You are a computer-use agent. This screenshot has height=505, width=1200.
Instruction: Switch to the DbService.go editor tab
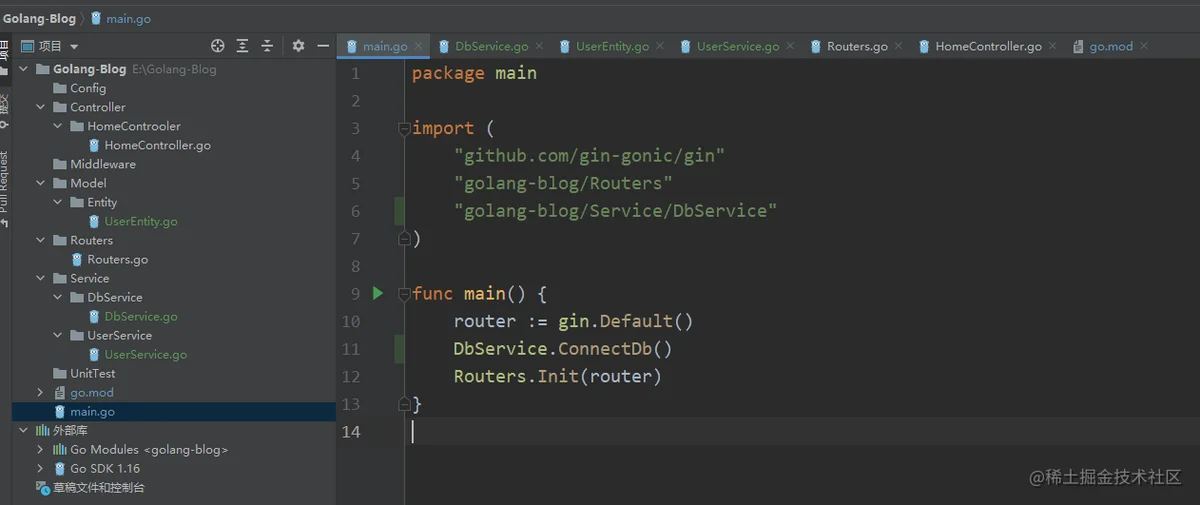pos(491,46)
